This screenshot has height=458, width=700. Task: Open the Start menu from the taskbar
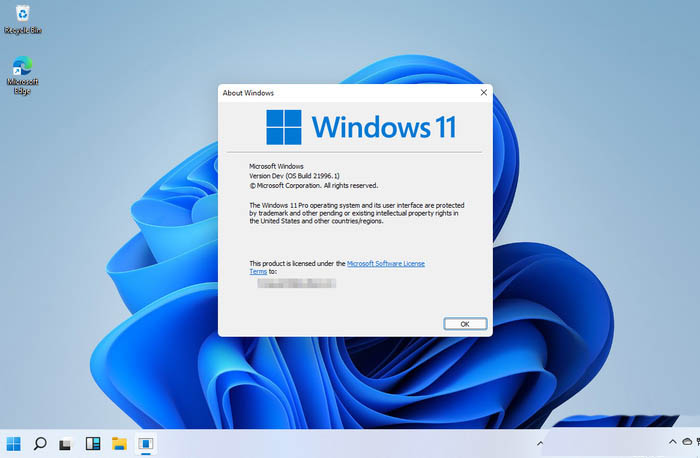(15, 443)
